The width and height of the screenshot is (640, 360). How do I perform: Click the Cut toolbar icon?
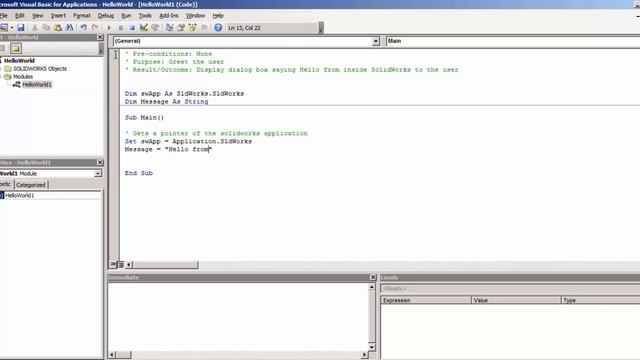click(x=35, y=28)
